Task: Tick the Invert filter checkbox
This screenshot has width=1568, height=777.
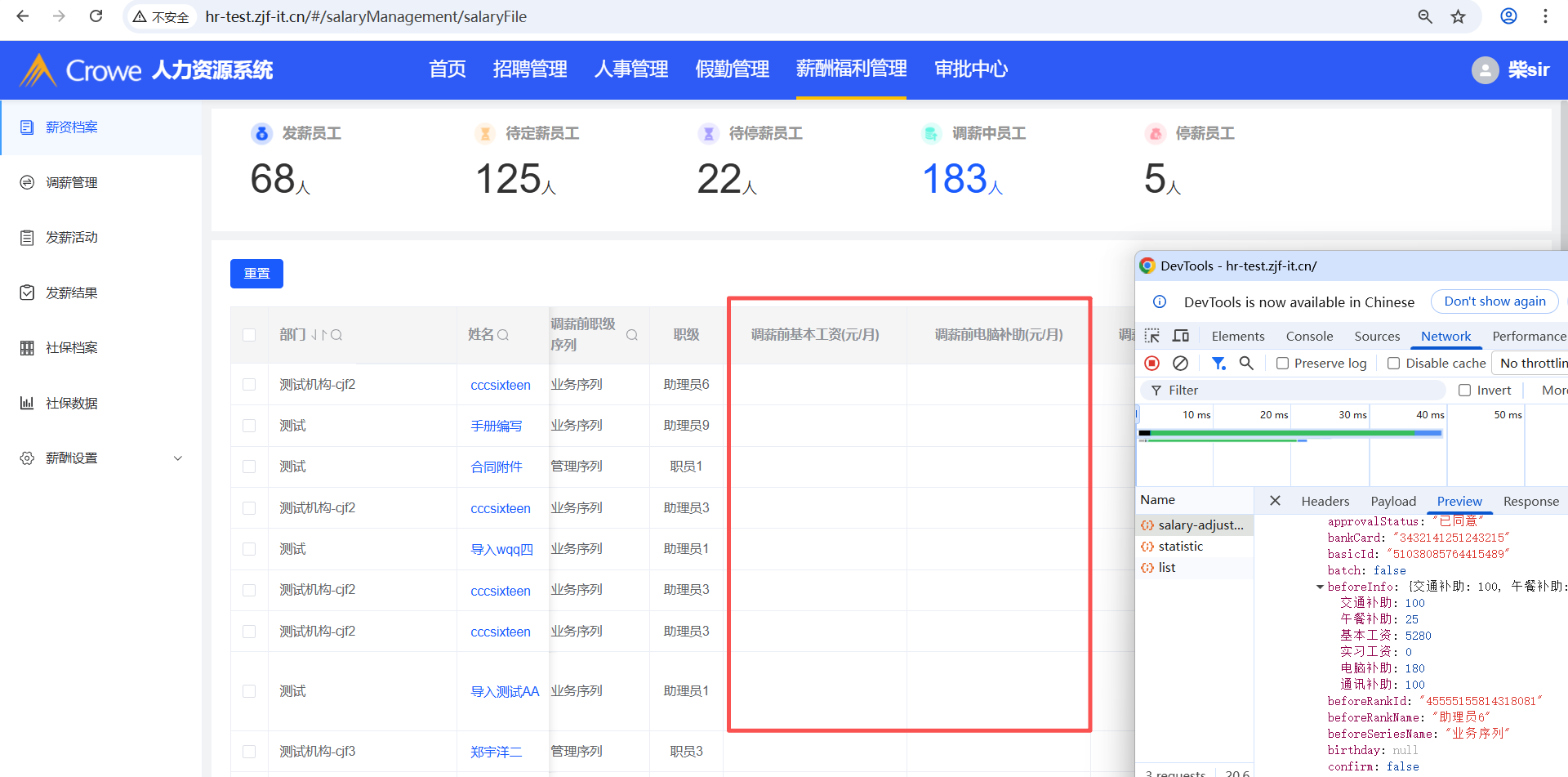Action: pos(1464,391)
